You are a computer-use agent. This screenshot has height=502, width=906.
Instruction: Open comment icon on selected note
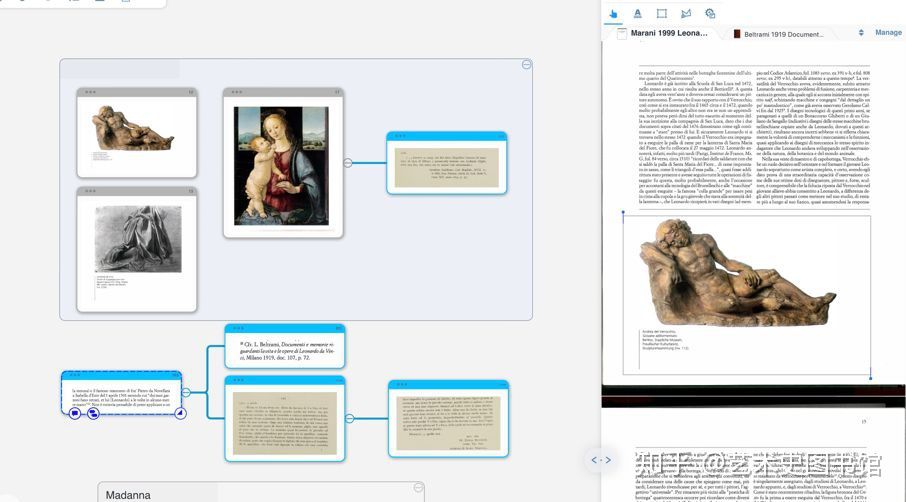75,414
